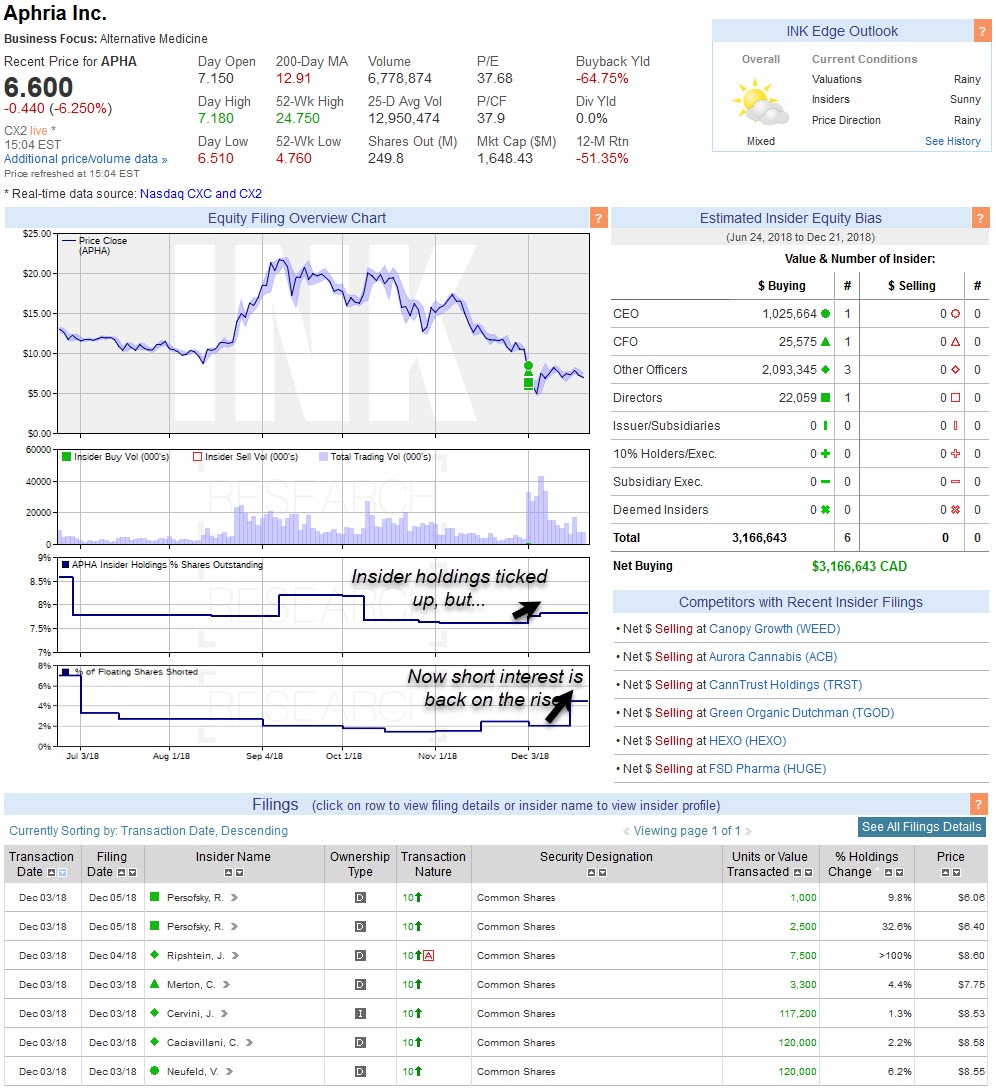Screen dimensions: 996x1091
Task: Expand the chevron next to Caciavillani, C.
Action: pos(249,1042)
